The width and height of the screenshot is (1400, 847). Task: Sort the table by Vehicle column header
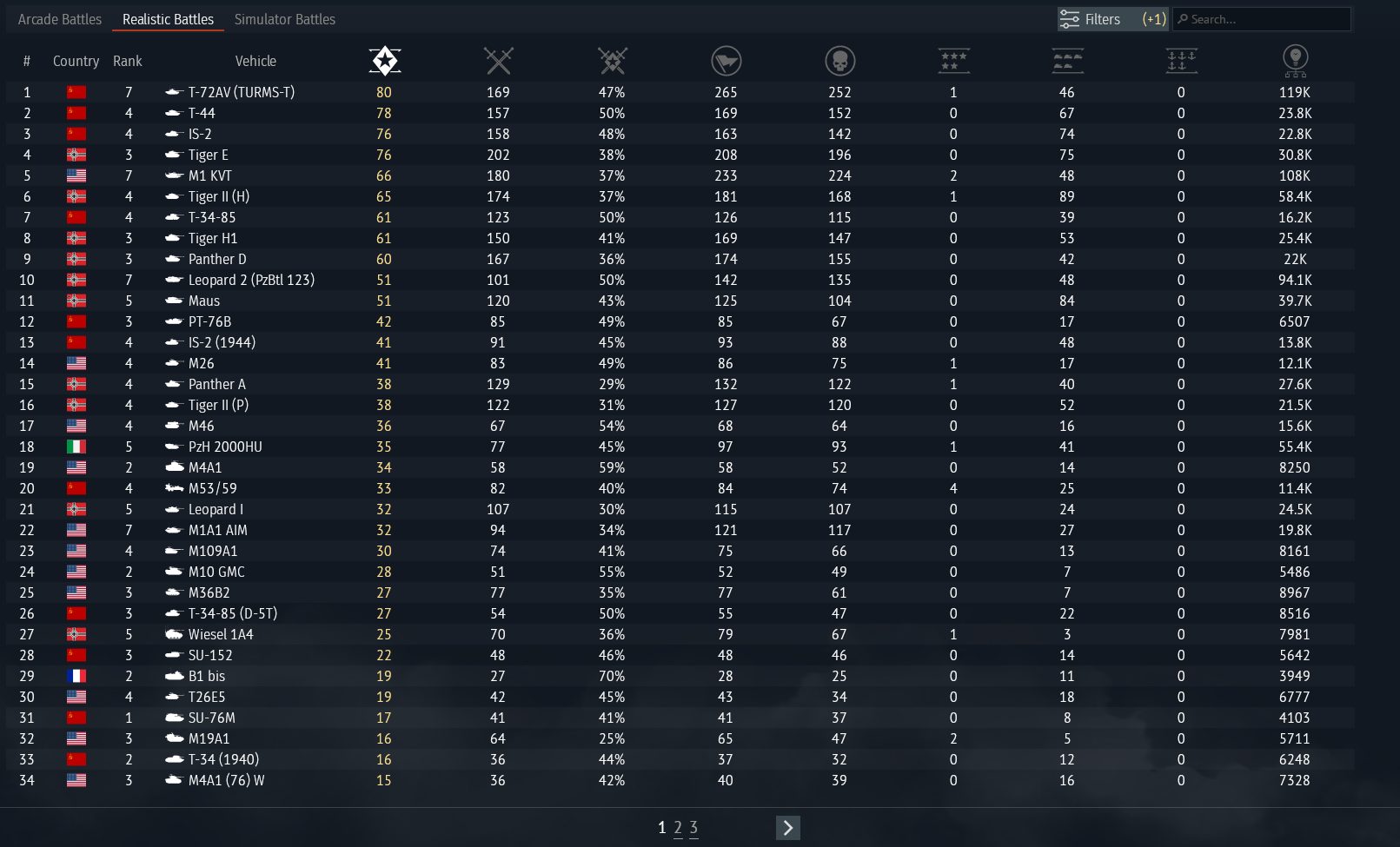coord(255,61)
